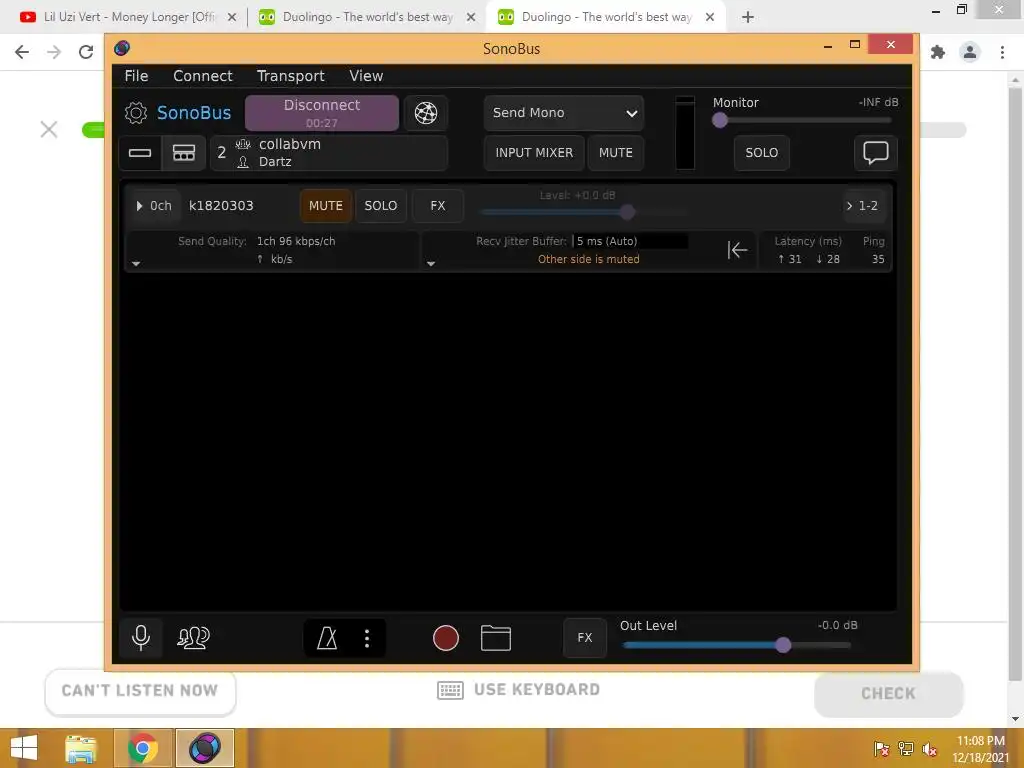Click the Latency (ms) stats area
This screenshot has width=1024, height=768.
click(808, 250)
